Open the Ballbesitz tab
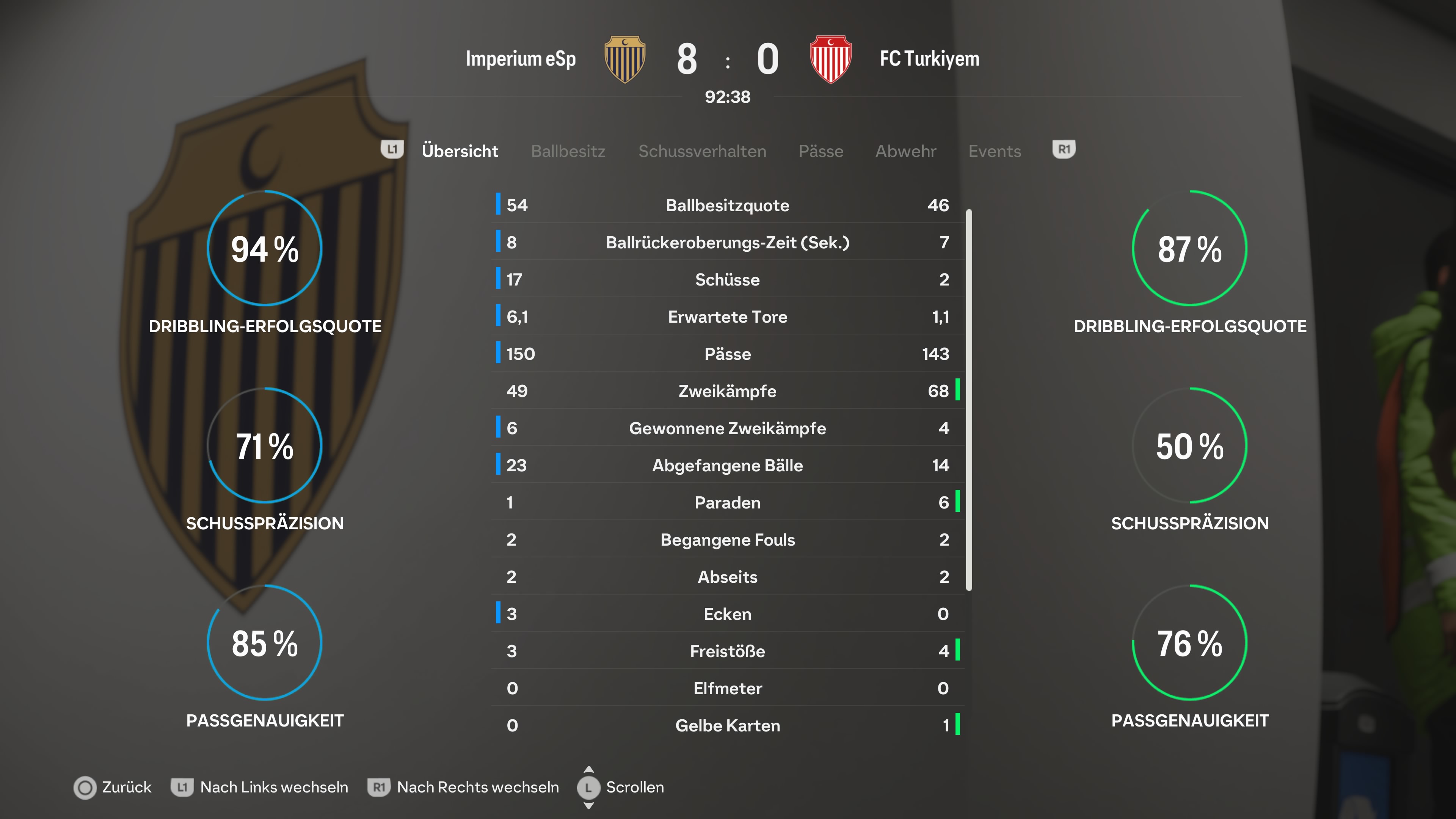1456x819 pixels. tap(568, 151)
